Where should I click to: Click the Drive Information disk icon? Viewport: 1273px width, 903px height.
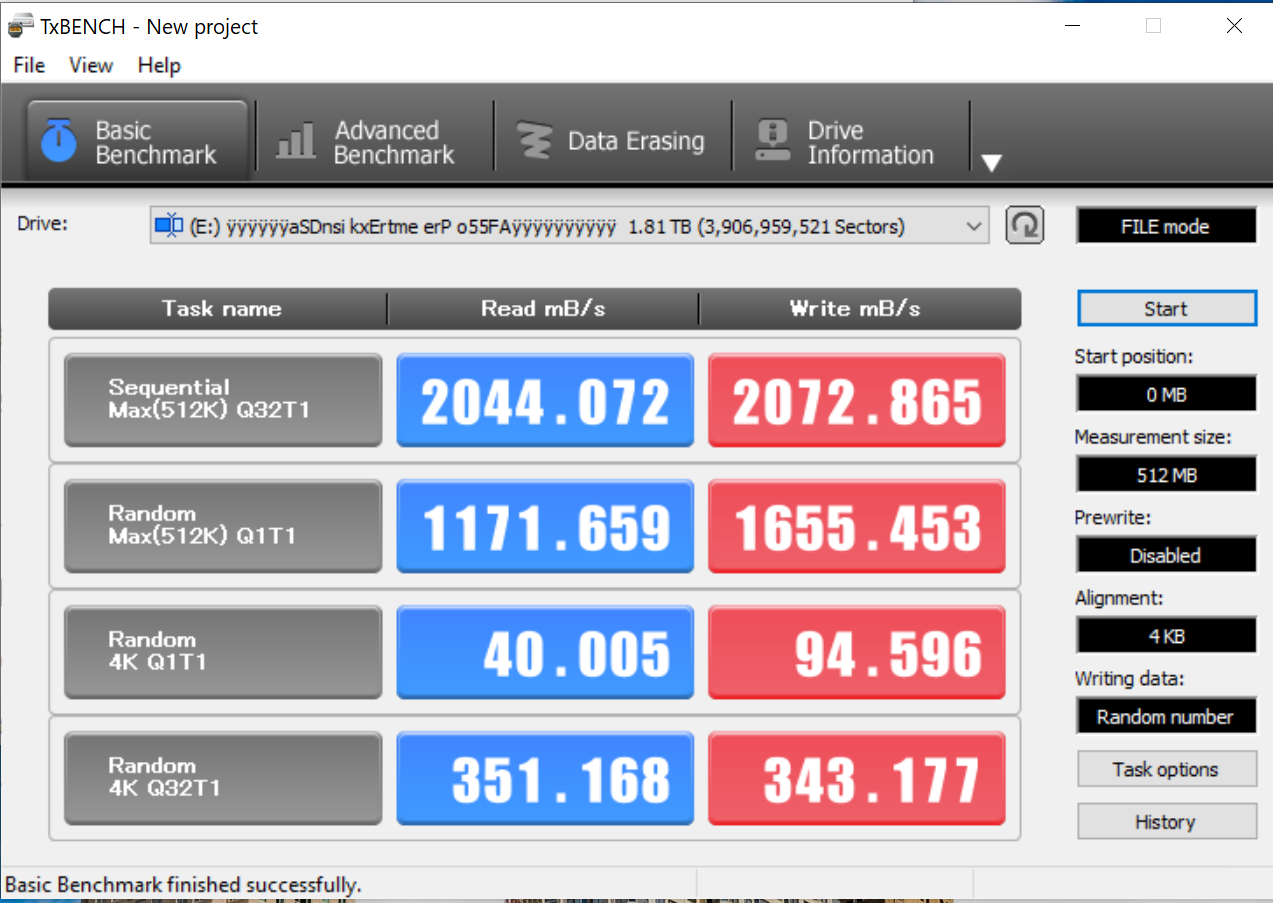click(x=773, y=141)
